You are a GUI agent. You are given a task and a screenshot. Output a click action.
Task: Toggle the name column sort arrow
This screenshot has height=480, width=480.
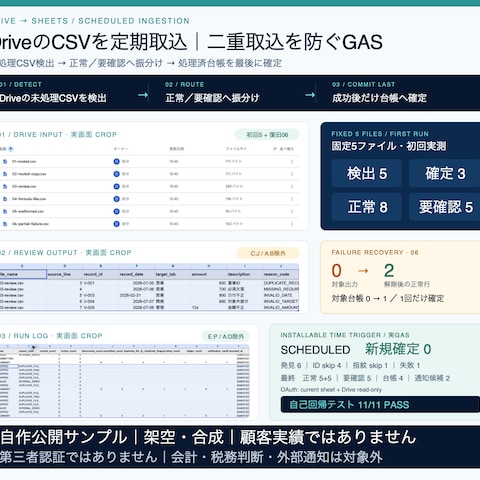click(11, 149)
